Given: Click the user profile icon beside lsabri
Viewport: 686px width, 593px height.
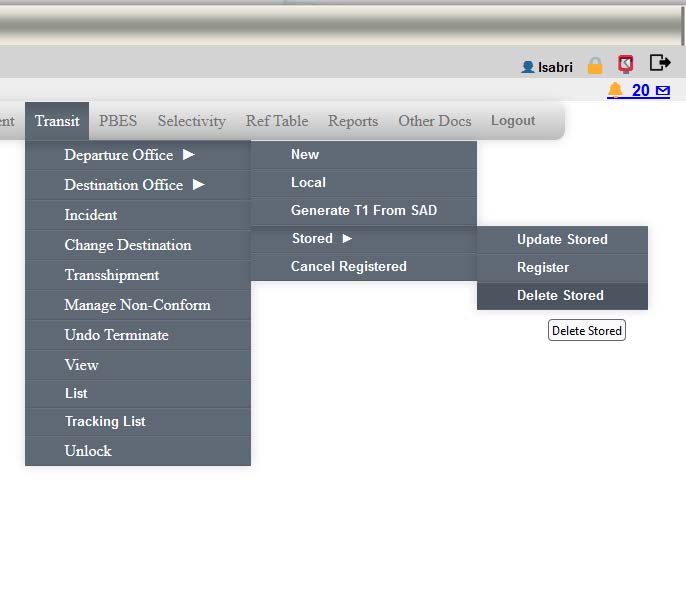Looking at the screenshot, I should (528, 67).
